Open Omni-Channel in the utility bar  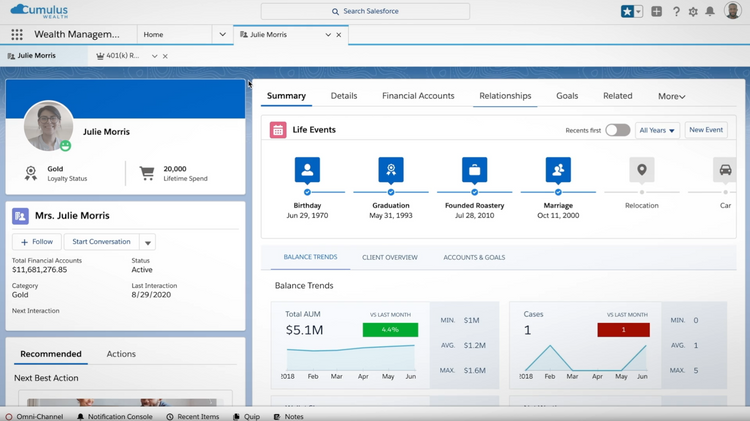point(34,417)
